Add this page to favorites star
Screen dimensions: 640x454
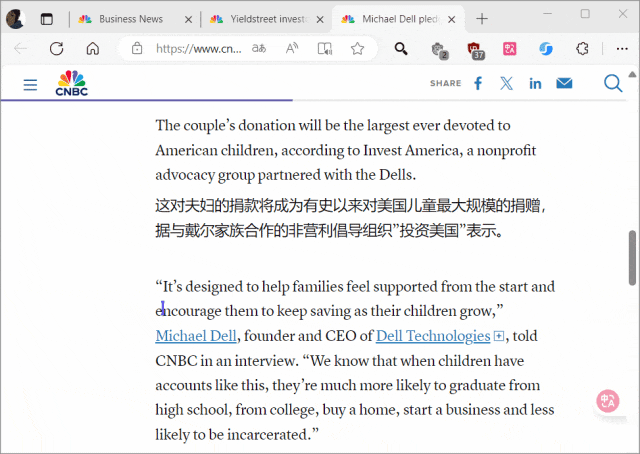point(357,49)
